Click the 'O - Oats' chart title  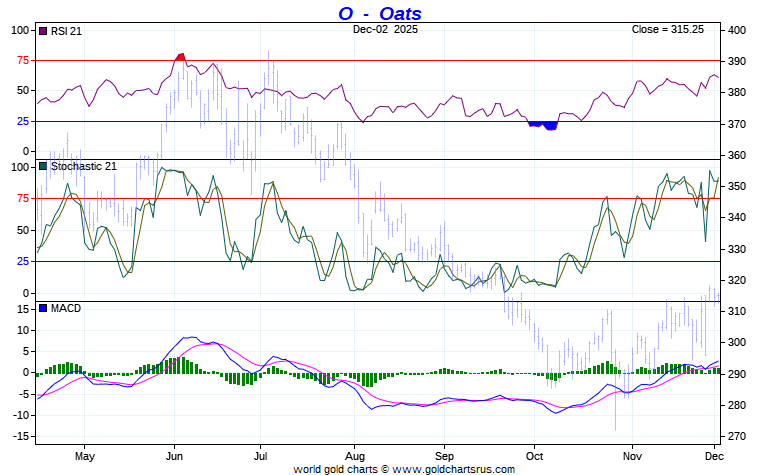378,13
